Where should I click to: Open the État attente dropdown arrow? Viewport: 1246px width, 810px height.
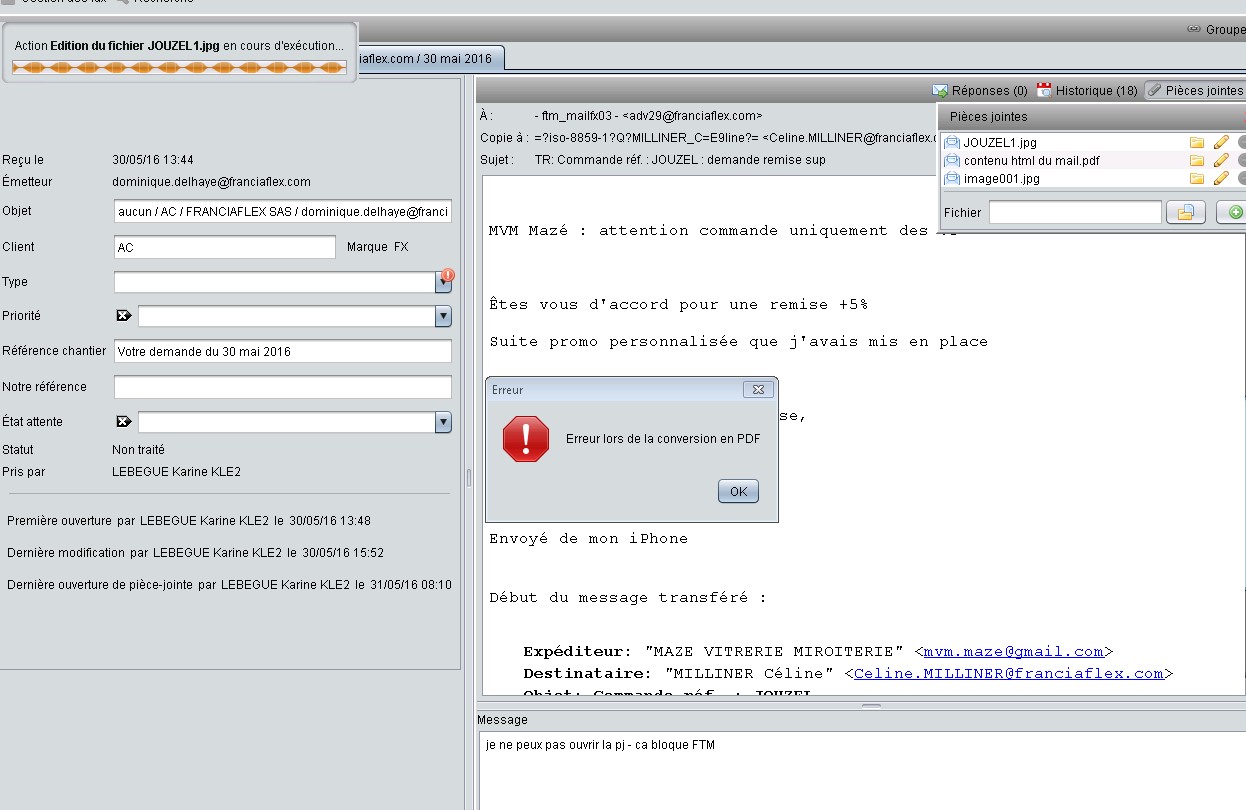tap(443, 422)
